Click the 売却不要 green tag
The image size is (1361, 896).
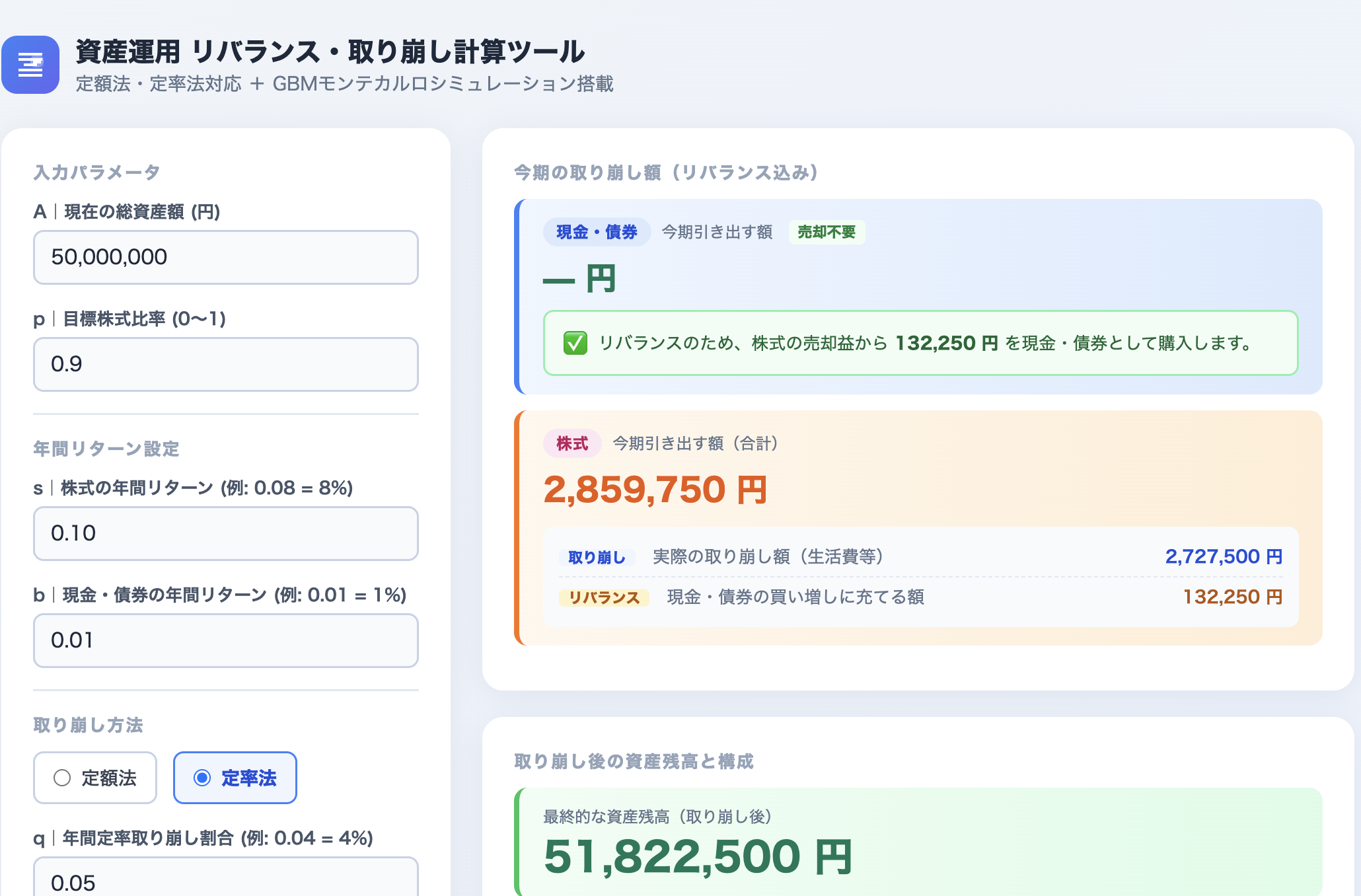click(827, 232)
